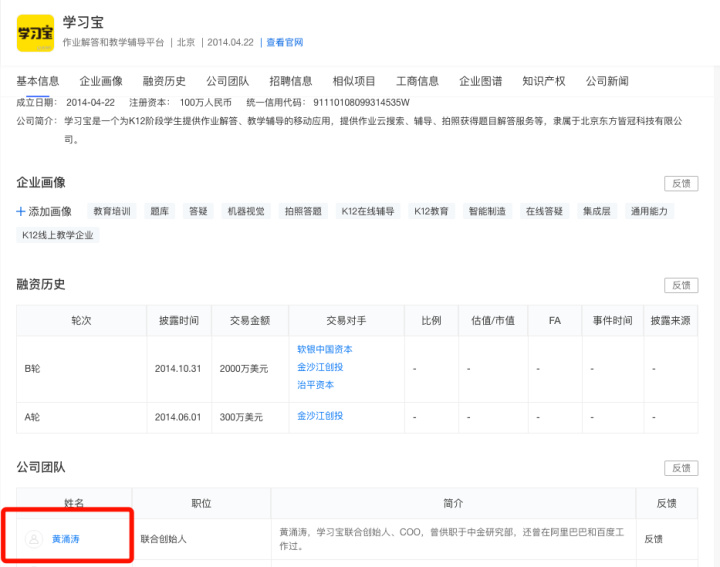
Task: Click the 比例 column header
Action: 431,320
